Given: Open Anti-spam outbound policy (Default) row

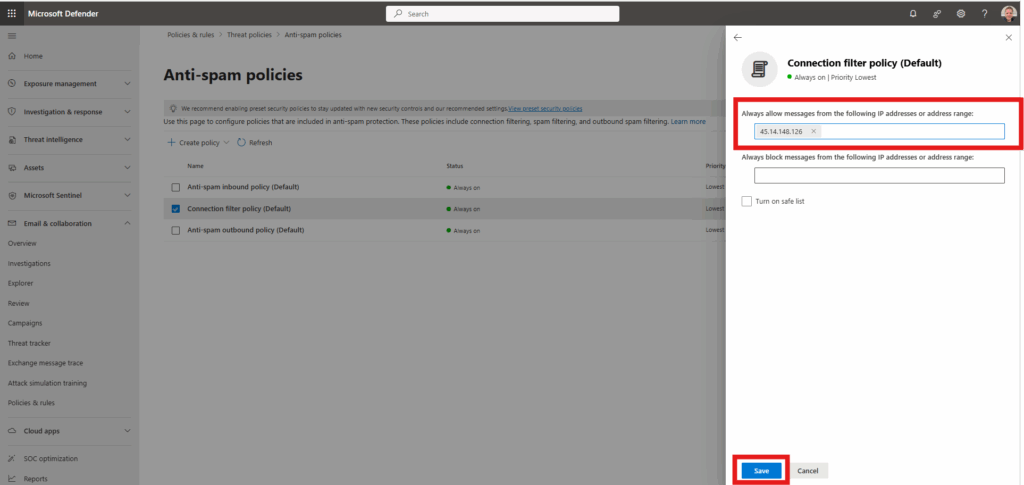Looking at the screenshot, I should [246, 230].
